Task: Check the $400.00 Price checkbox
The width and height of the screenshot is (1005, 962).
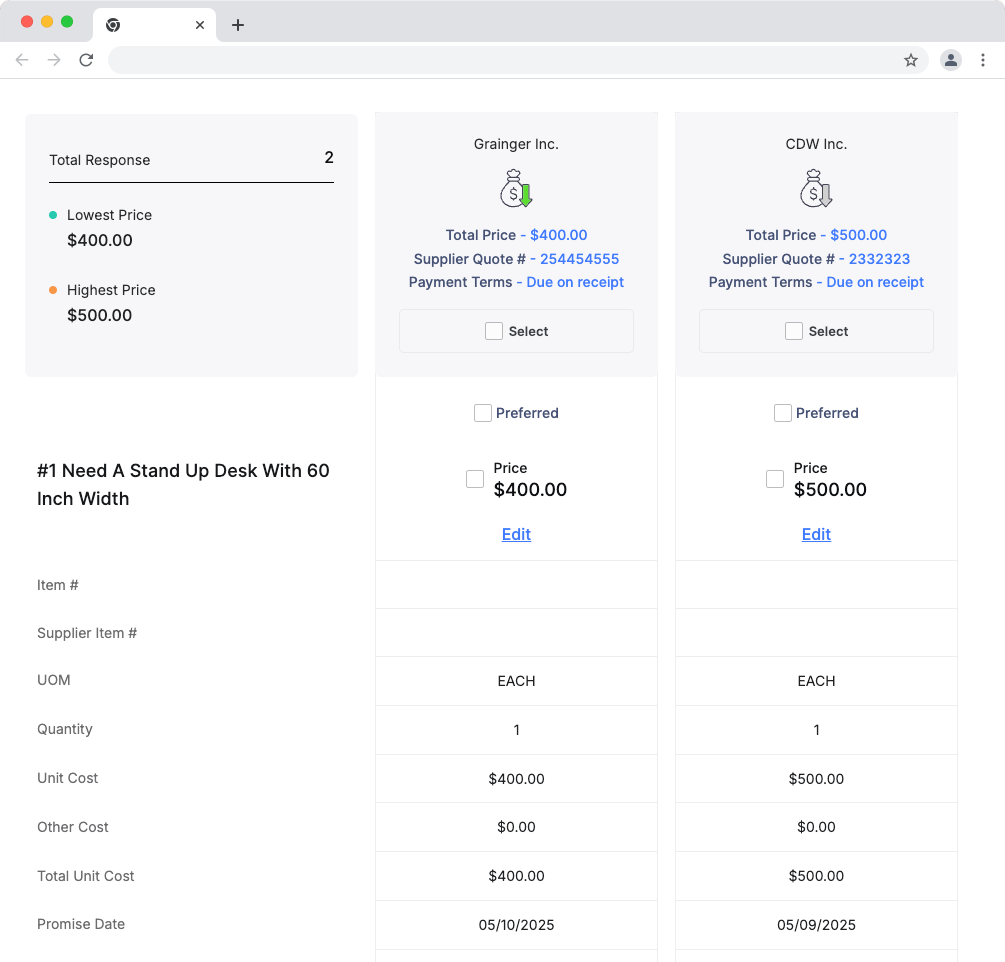Action: [x=475, y=479]
